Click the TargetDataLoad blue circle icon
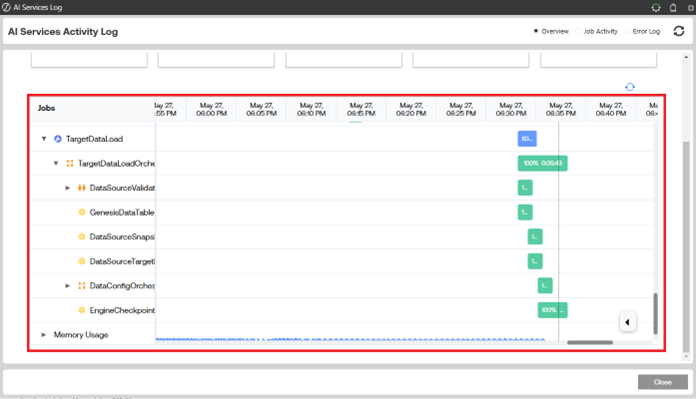Viewport: 696px width, 399px height. pos(58,139)
